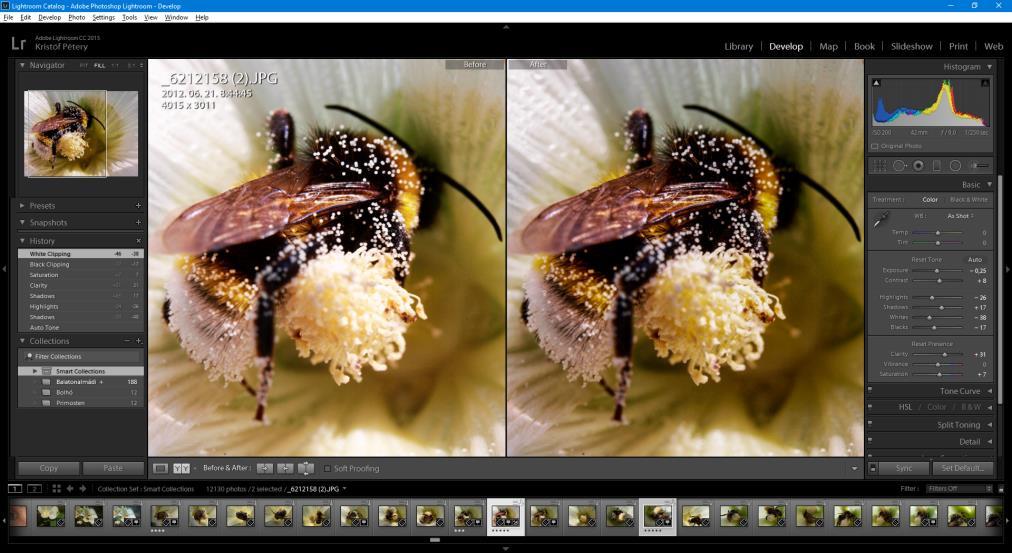Copy After settings to Before
The height and width of the screenshot is (553, 1012).
(x=285, y=468)
